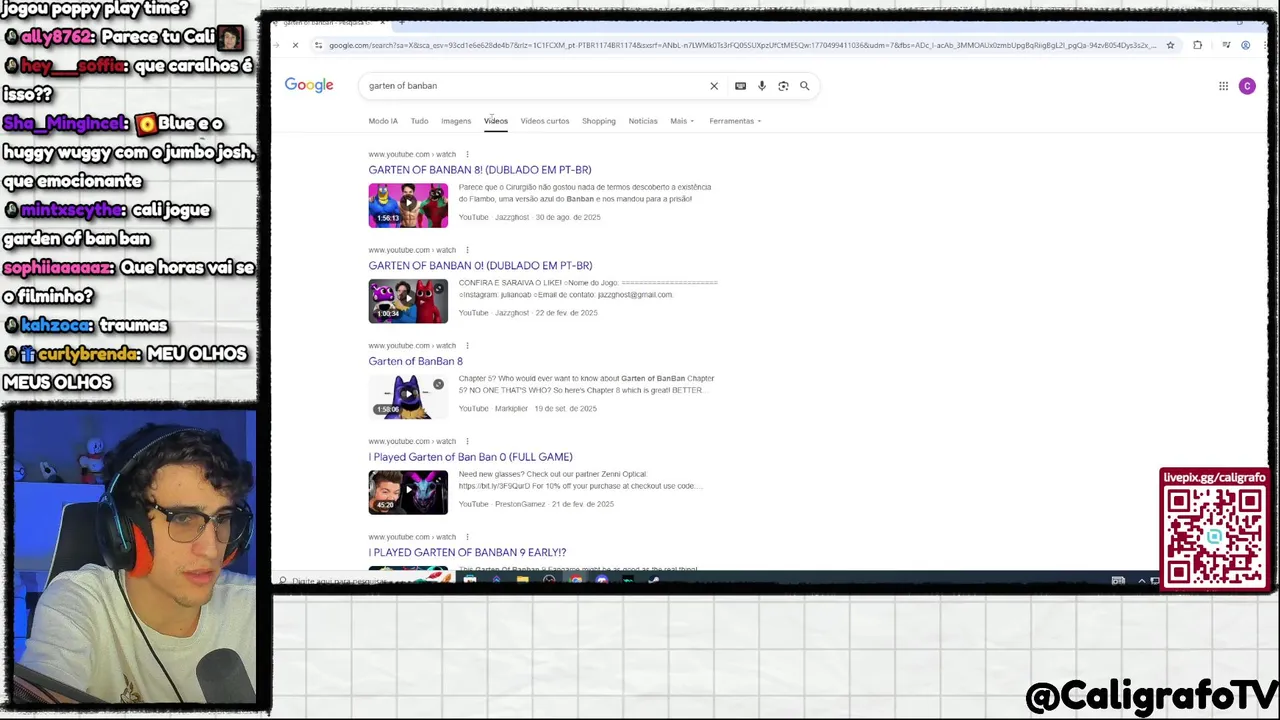The image size is (1280, 720).
Task: Click YouTube · Jazzghost · 30 de ago. de 2025
Action: coord(529,217)
